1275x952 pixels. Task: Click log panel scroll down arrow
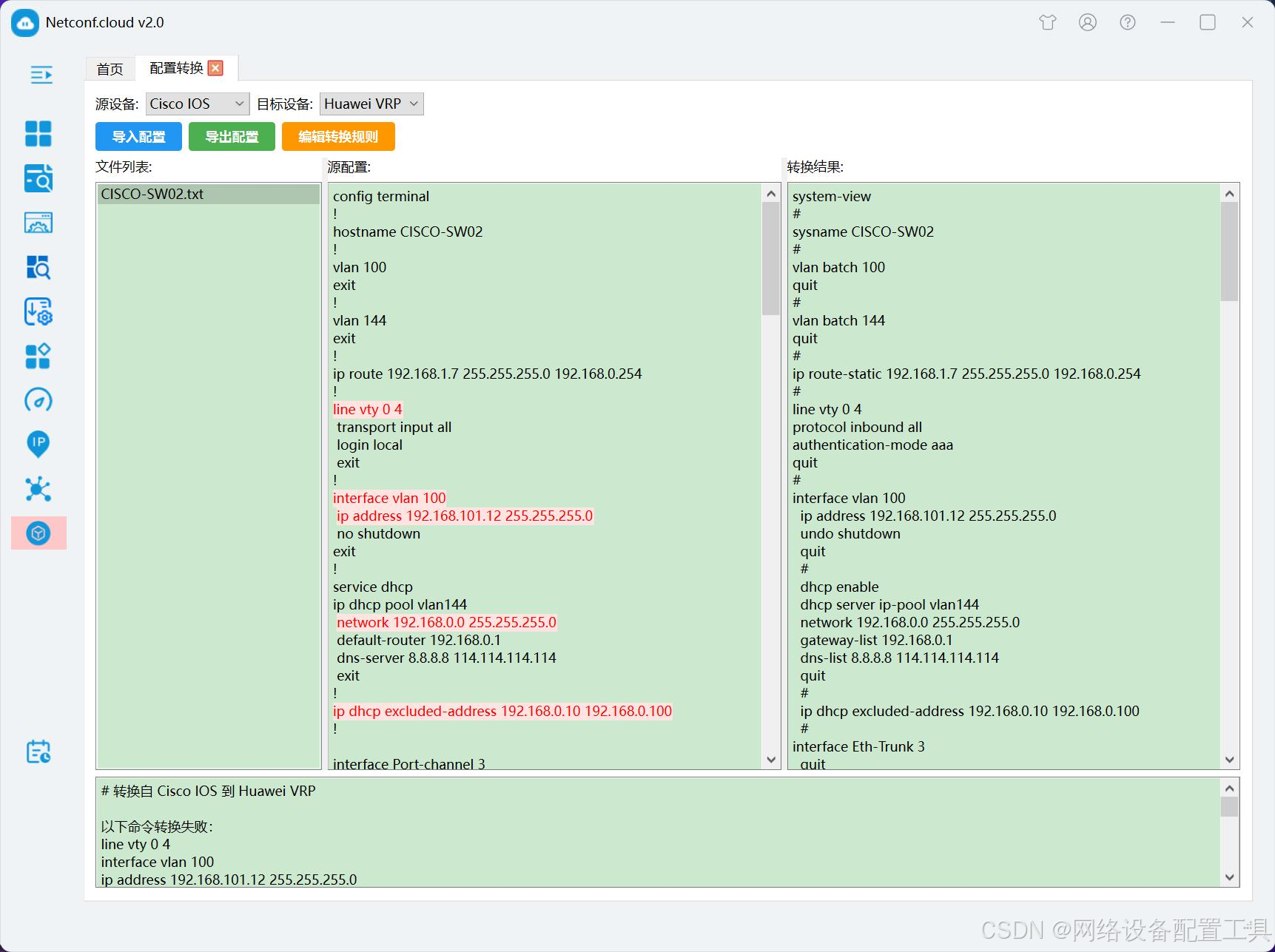[x=1229, y=877]
